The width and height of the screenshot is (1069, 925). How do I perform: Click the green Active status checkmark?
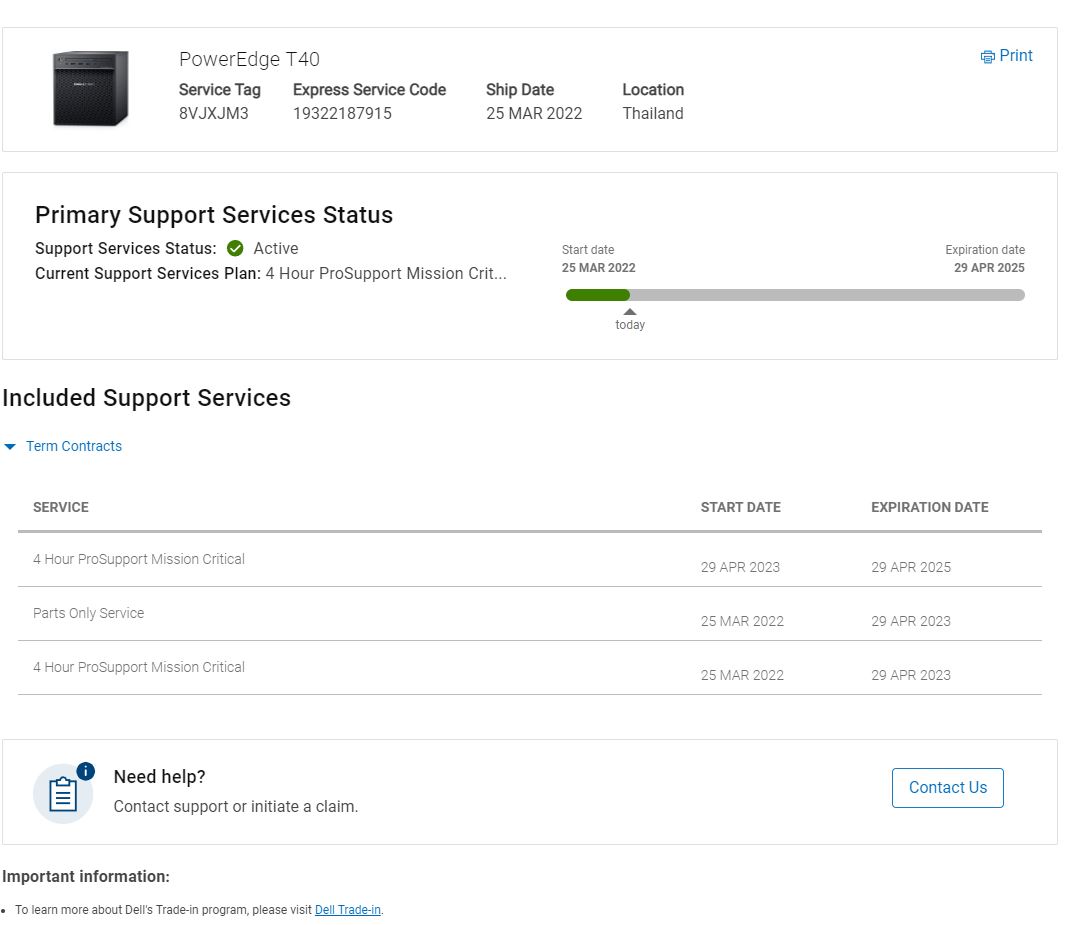234,248
